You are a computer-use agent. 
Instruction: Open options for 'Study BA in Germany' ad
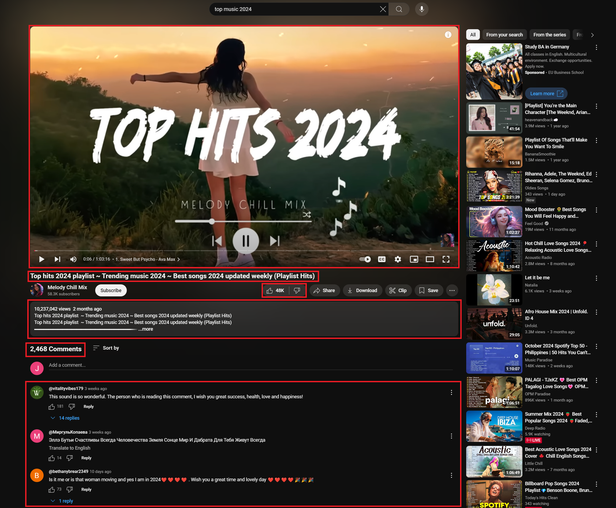tap(596, 47)
